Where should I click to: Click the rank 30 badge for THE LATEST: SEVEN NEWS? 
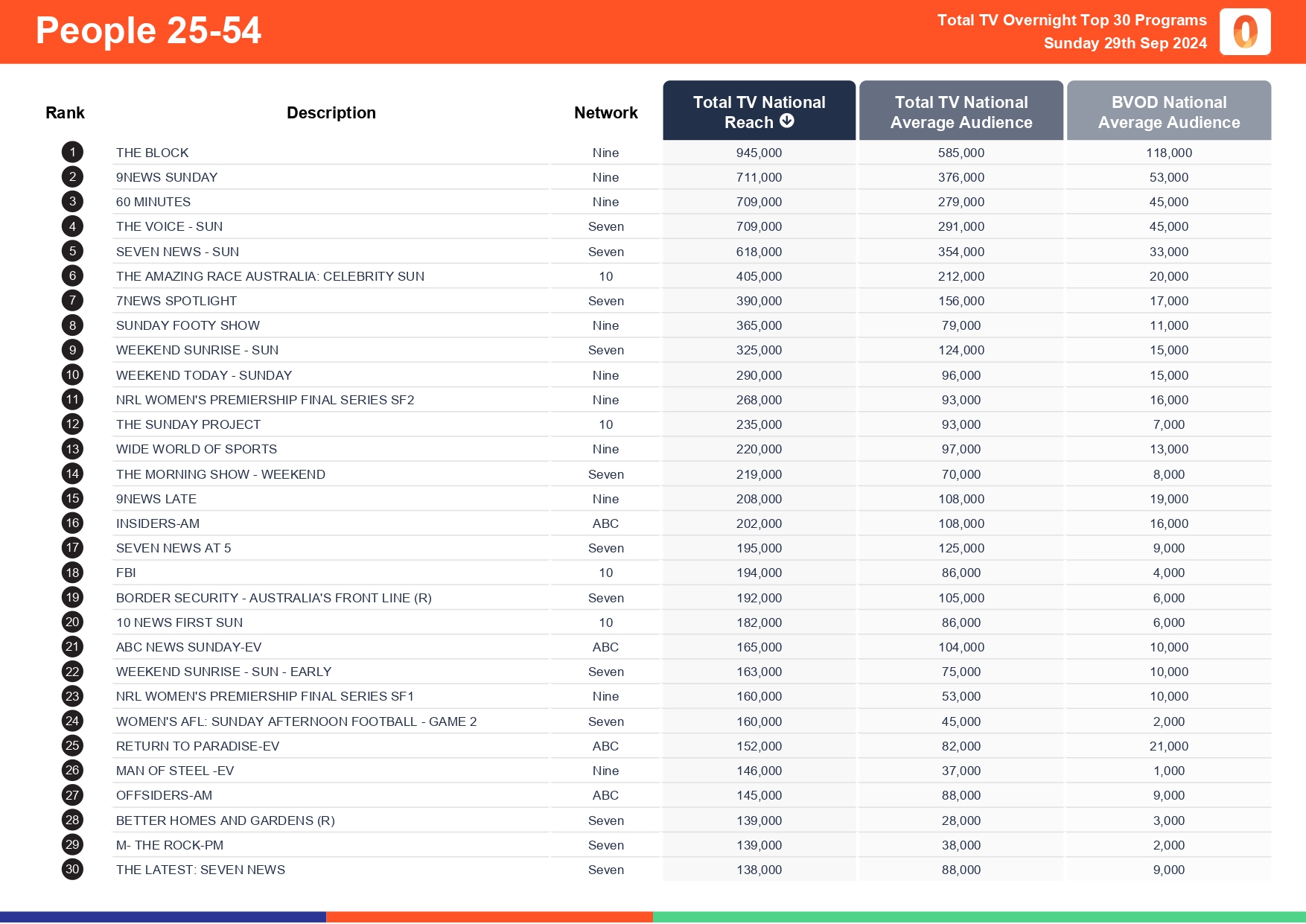pos(71,869)
